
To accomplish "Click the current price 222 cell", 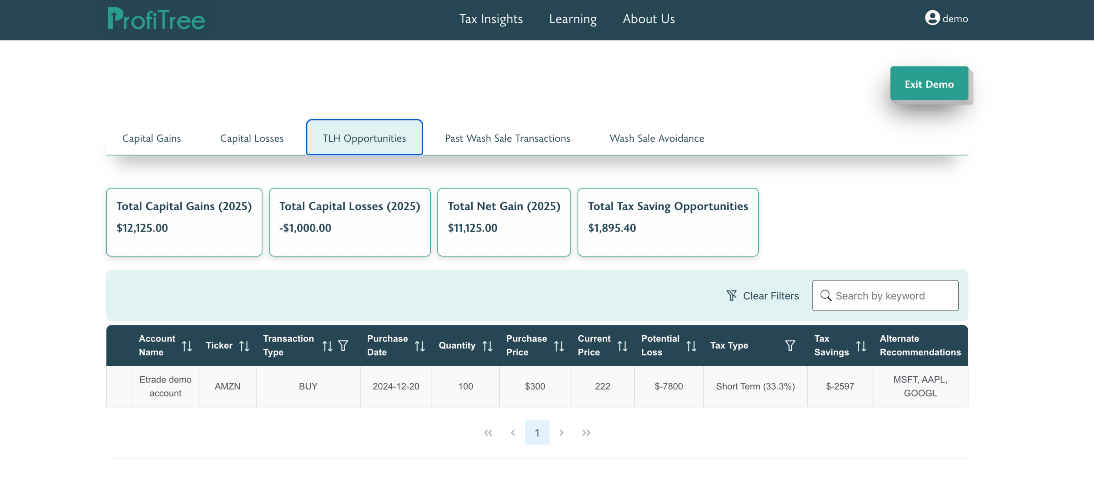I will point(603,386).
